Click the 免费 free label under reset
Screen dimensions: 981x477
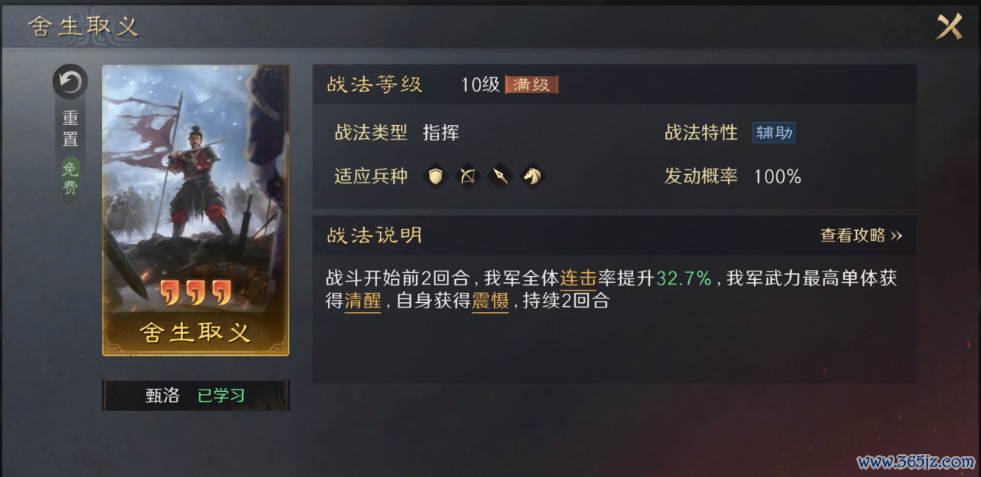point(70,179)
